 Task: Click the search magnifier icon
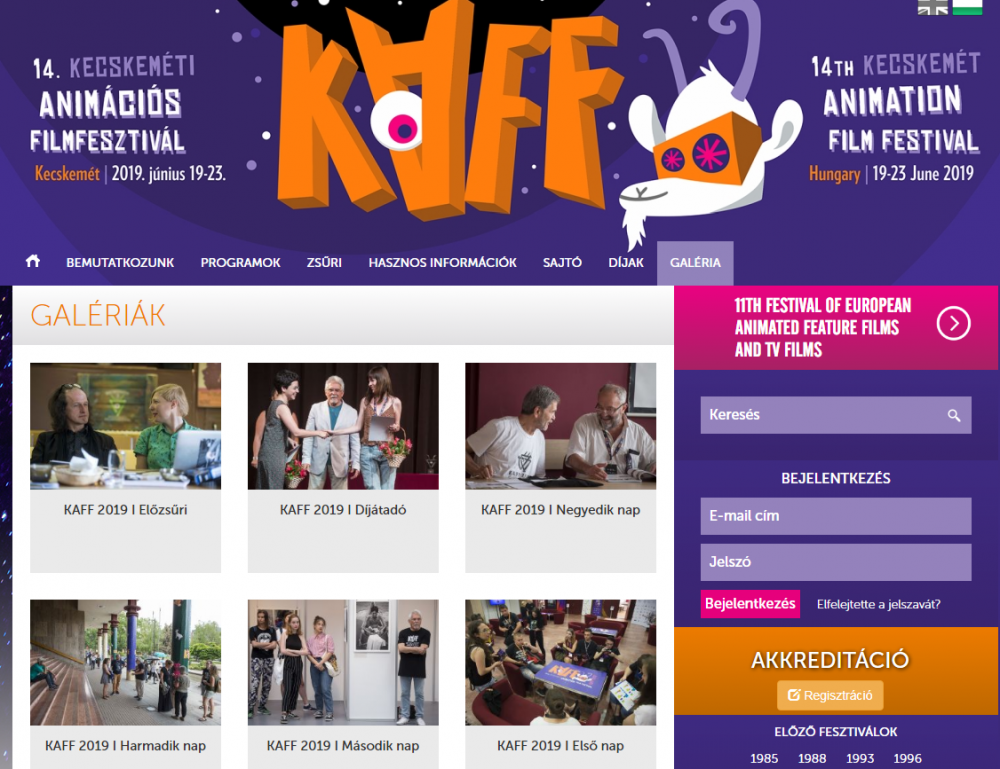tap(953, 416)
